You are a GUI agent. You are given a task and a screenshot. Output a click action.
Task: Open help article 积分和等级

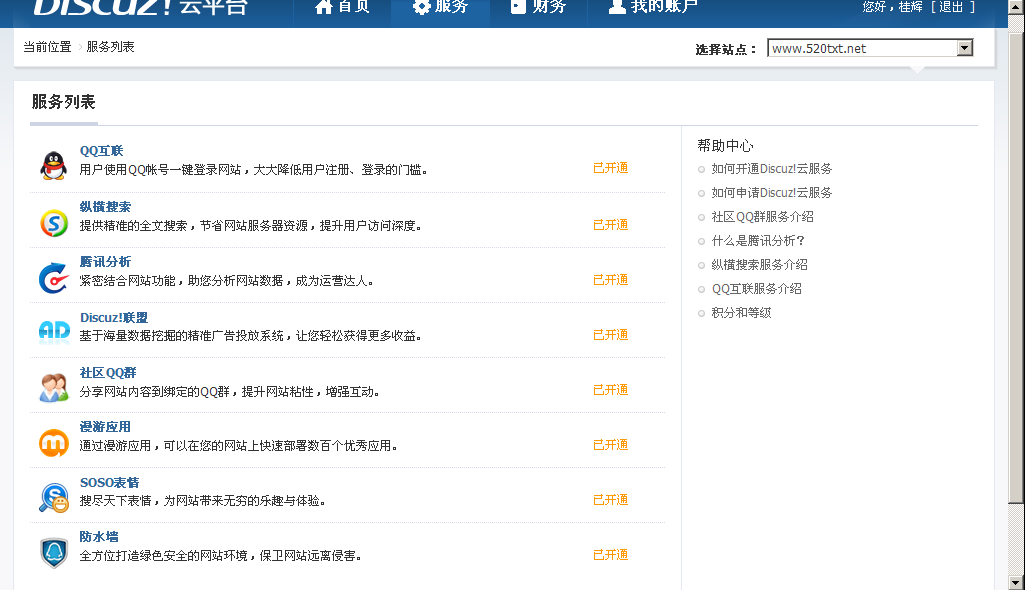click(741, 313)
